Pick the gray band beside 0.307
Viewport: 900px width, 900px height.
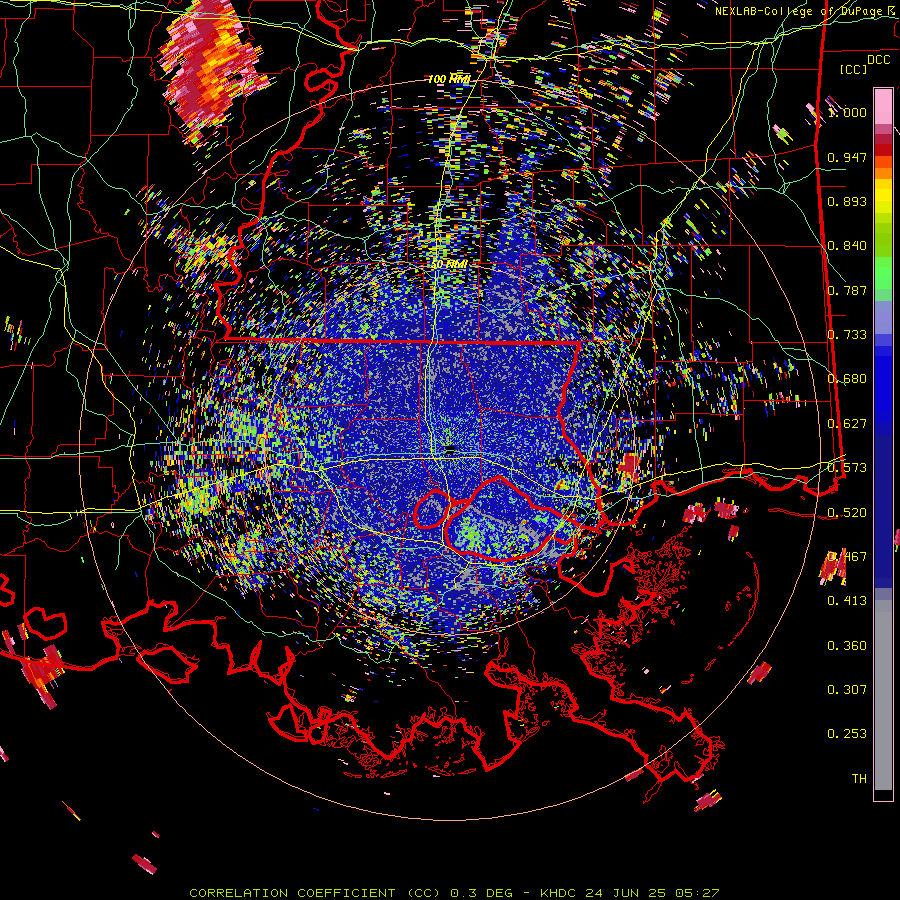(x=883, y=695)
